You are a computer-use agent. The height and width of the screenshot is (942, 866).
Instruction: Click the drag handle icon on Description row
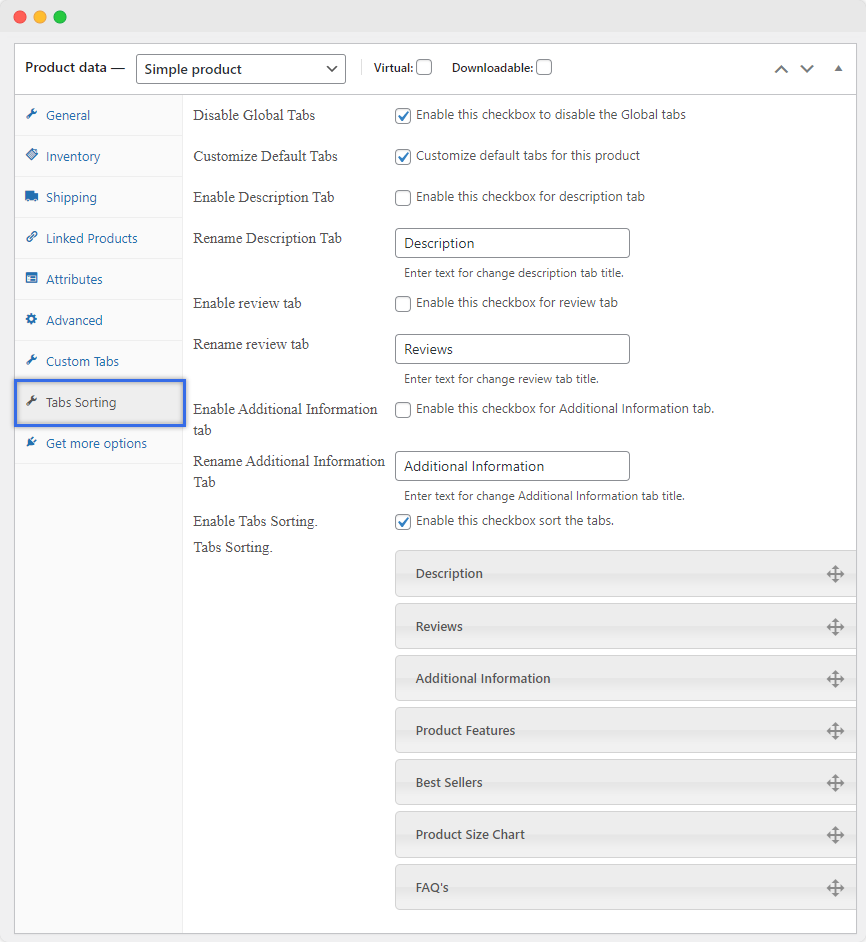[x=835, y=574]
